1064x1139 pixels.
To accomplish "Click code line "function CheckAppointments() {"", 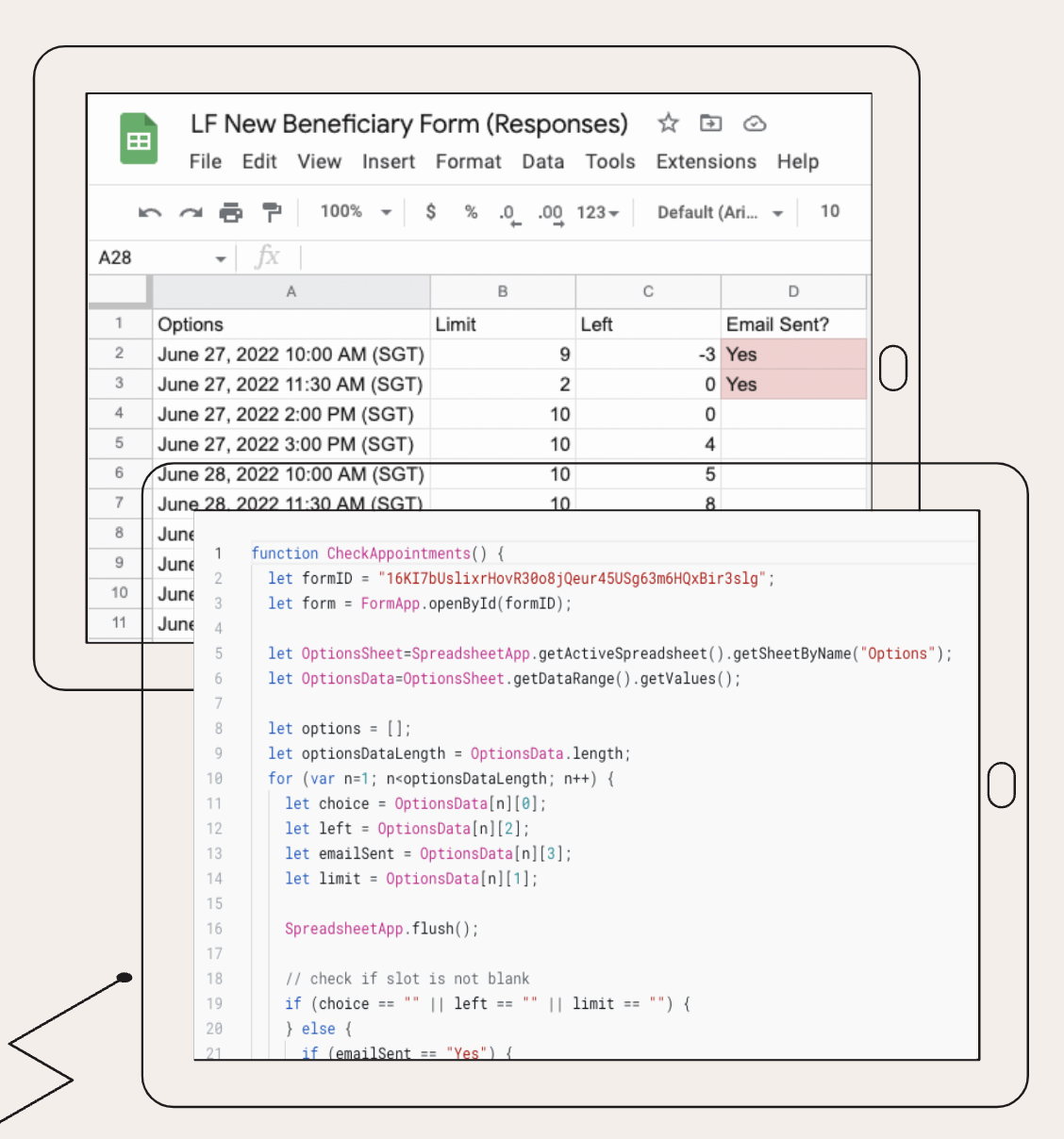I will [x=377, y=553].
